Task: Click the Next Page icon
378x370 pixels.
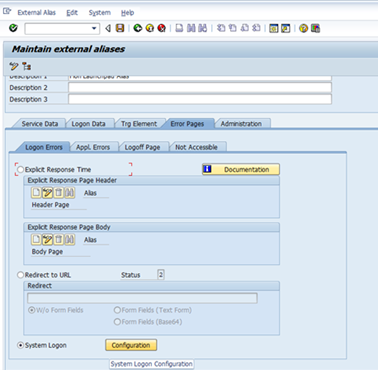Action: click(x=244, y=28)
